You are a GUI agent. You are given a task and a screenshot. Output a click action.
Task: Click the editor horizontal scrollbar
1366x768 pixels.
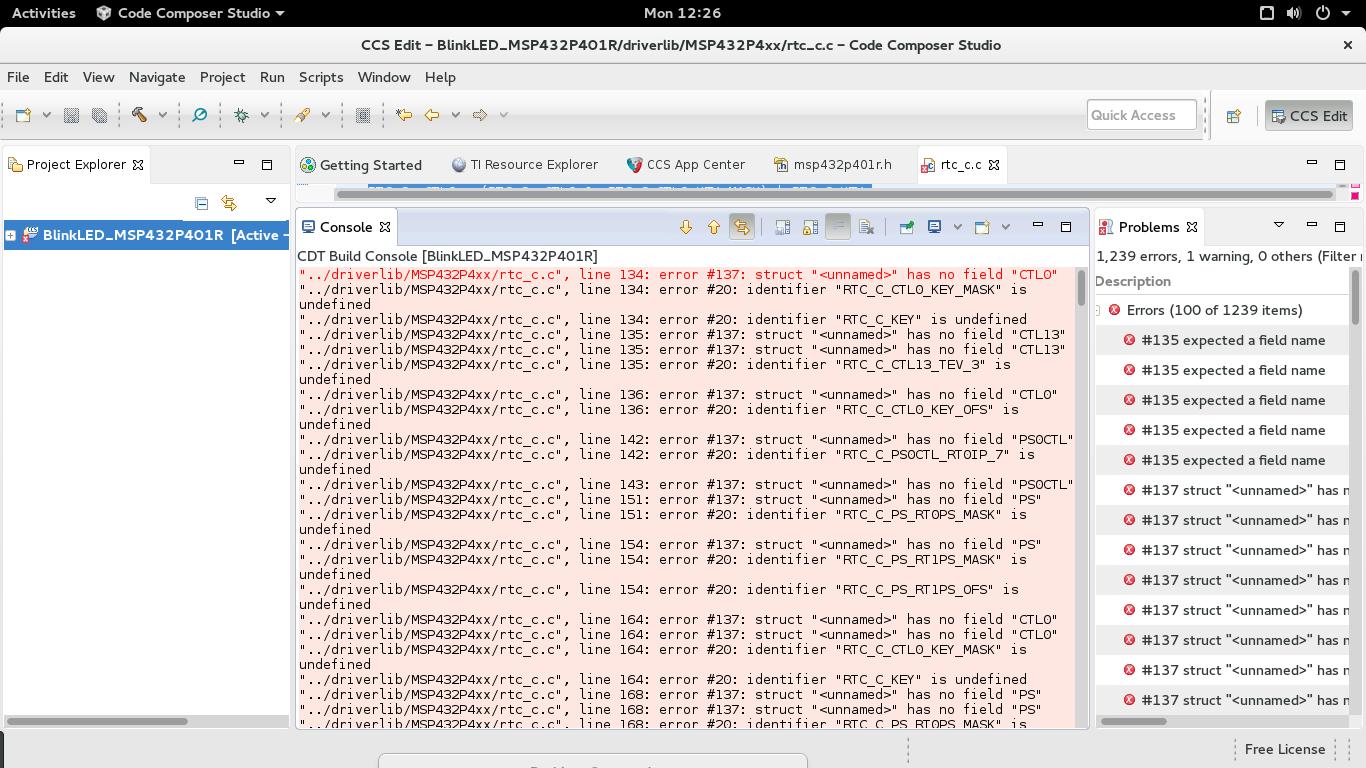point(835,194)
